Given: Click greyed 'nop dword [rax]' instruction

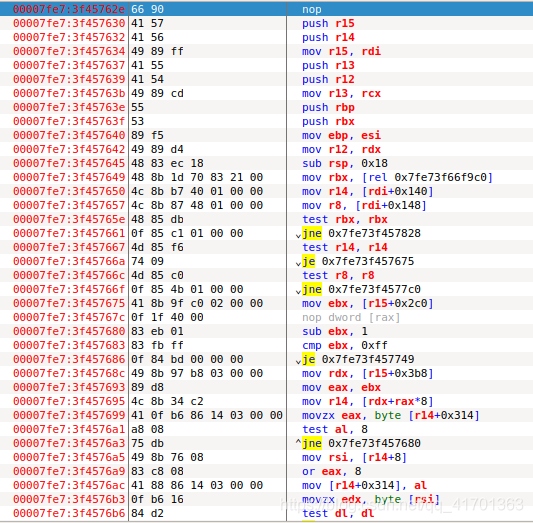Looking at the screenshot, I should pos(351,317).
